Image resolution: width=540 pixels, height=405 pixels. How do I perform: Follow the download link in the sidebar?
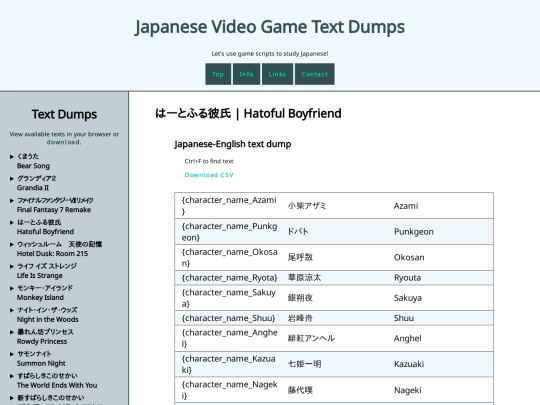click(64, 142)
